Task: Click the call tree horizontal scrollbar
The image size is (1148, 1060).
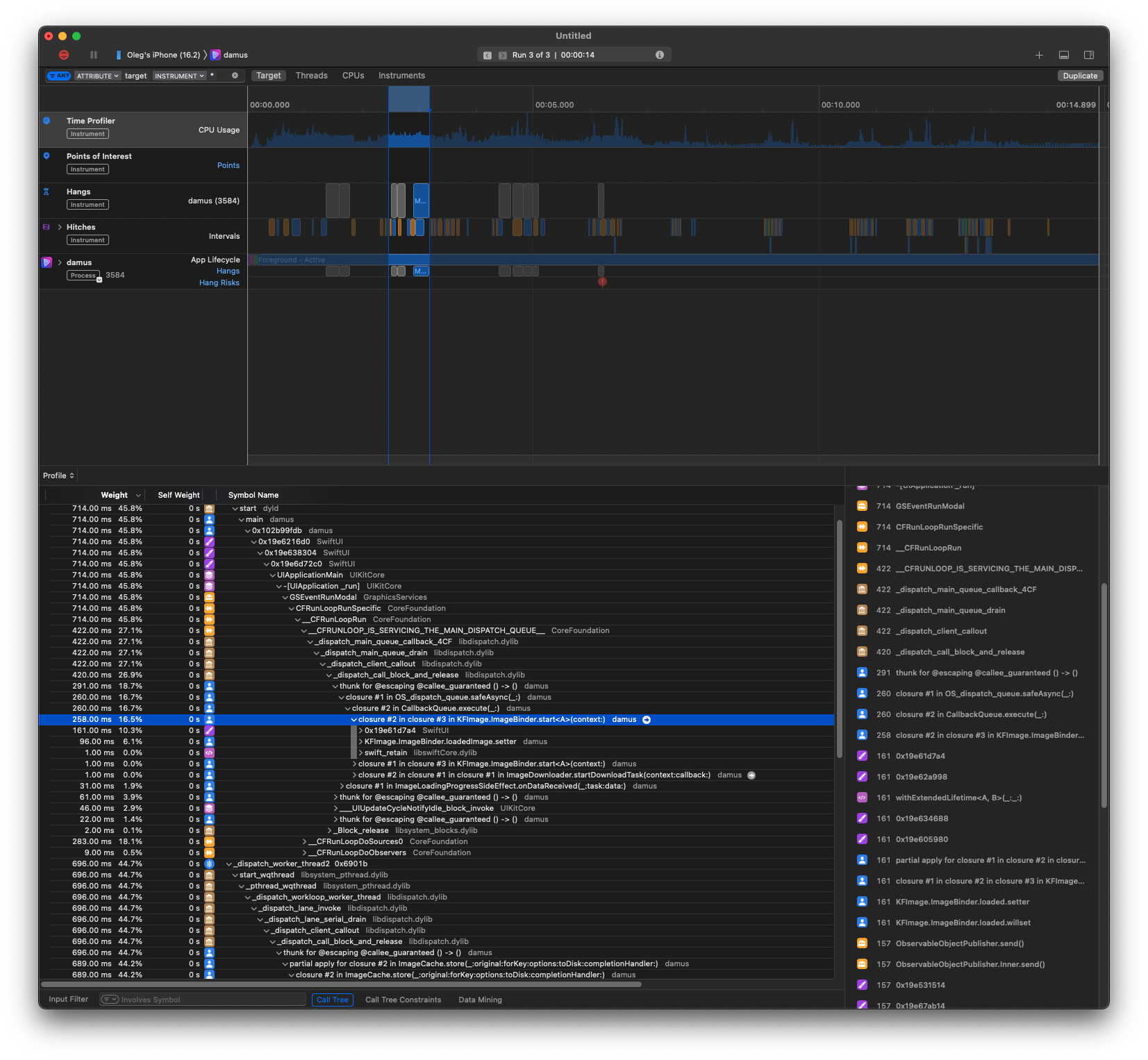Action: click(341, 984)
